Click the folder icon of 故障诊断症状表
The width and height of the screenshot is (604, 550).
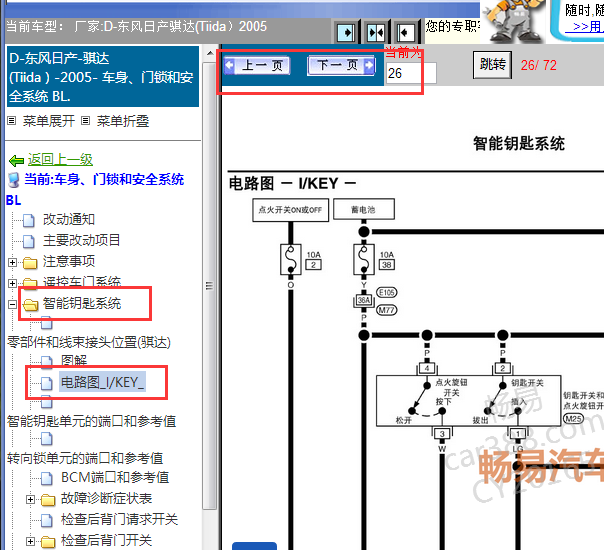pos(48,500)
